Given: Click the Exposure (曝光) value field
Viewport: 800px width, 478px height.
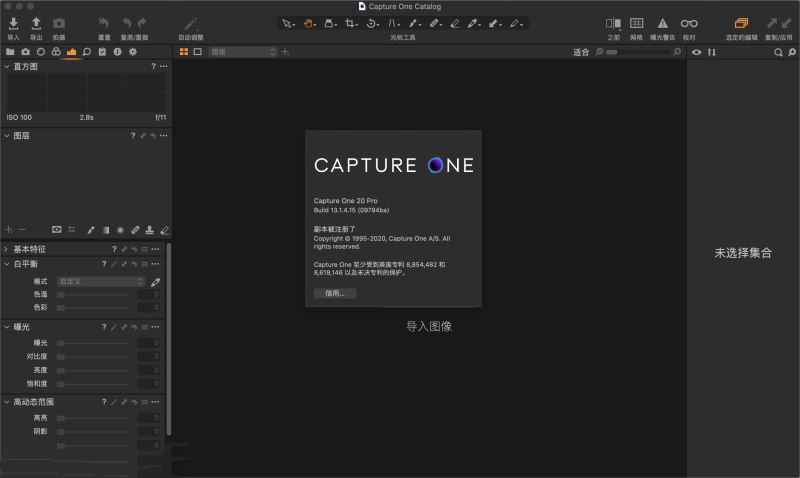Looking at the screenshot, I should [x=149, y=343].
